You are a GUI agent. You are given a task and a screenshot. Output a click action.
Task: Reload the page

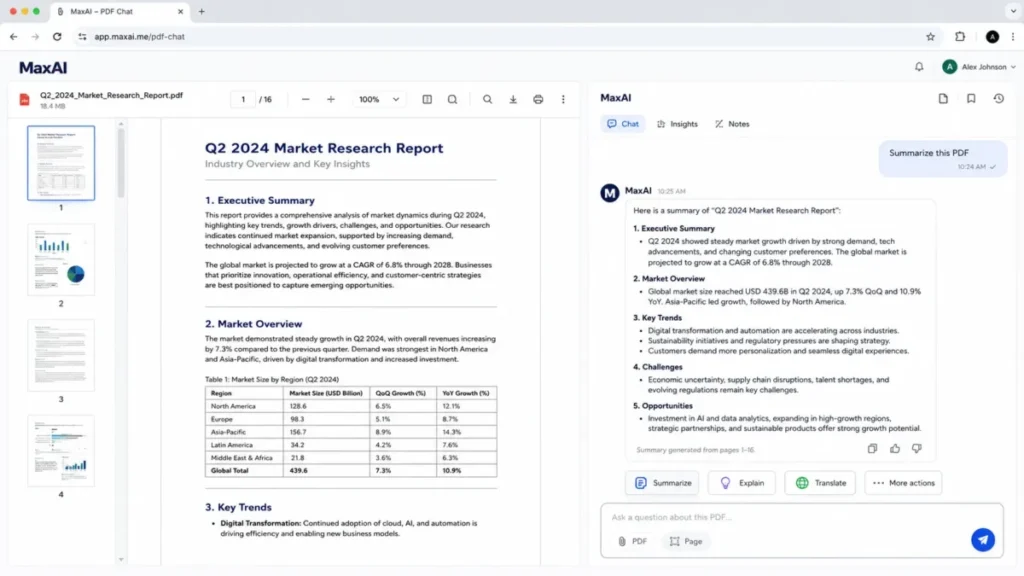(x=57, y=37)
